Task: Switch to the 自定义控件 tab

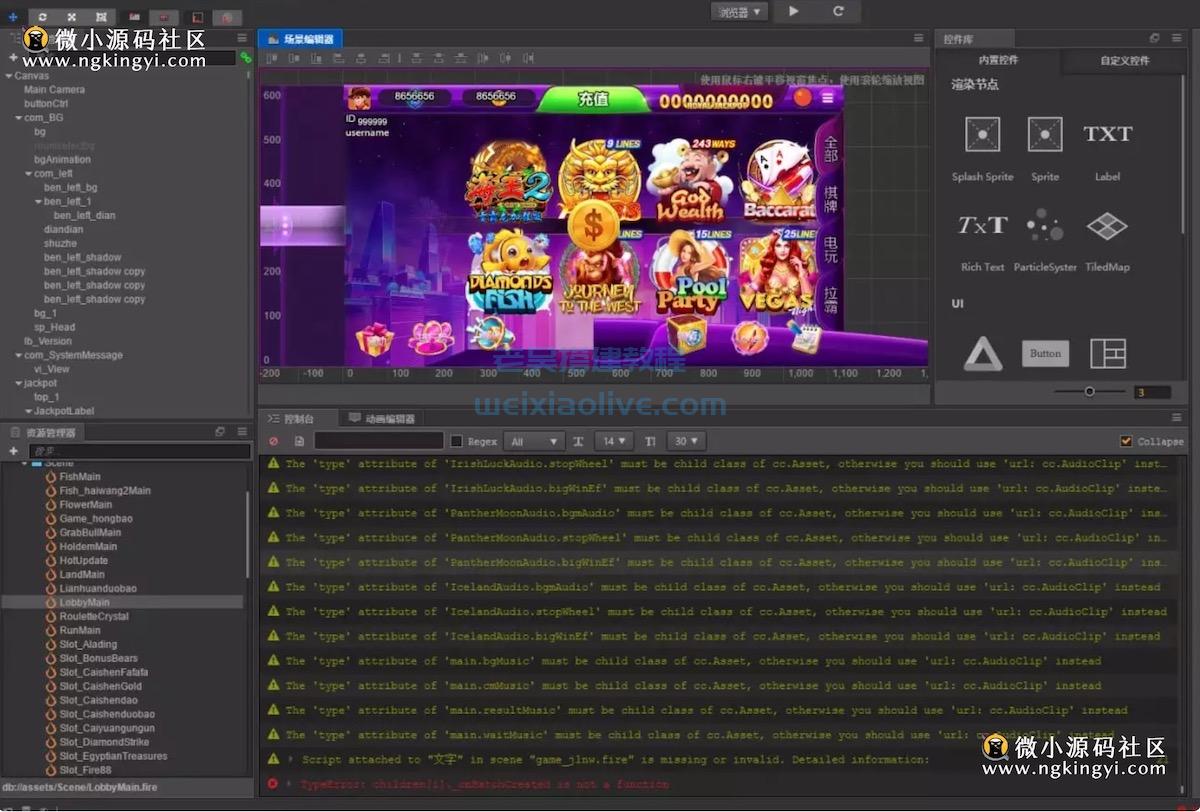Action: (x=1125, y=61)
